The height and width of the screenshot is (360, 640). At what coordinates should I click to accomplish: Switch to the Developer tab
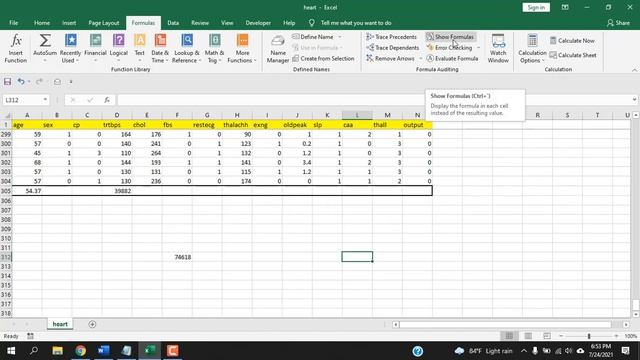pos(258,23)
